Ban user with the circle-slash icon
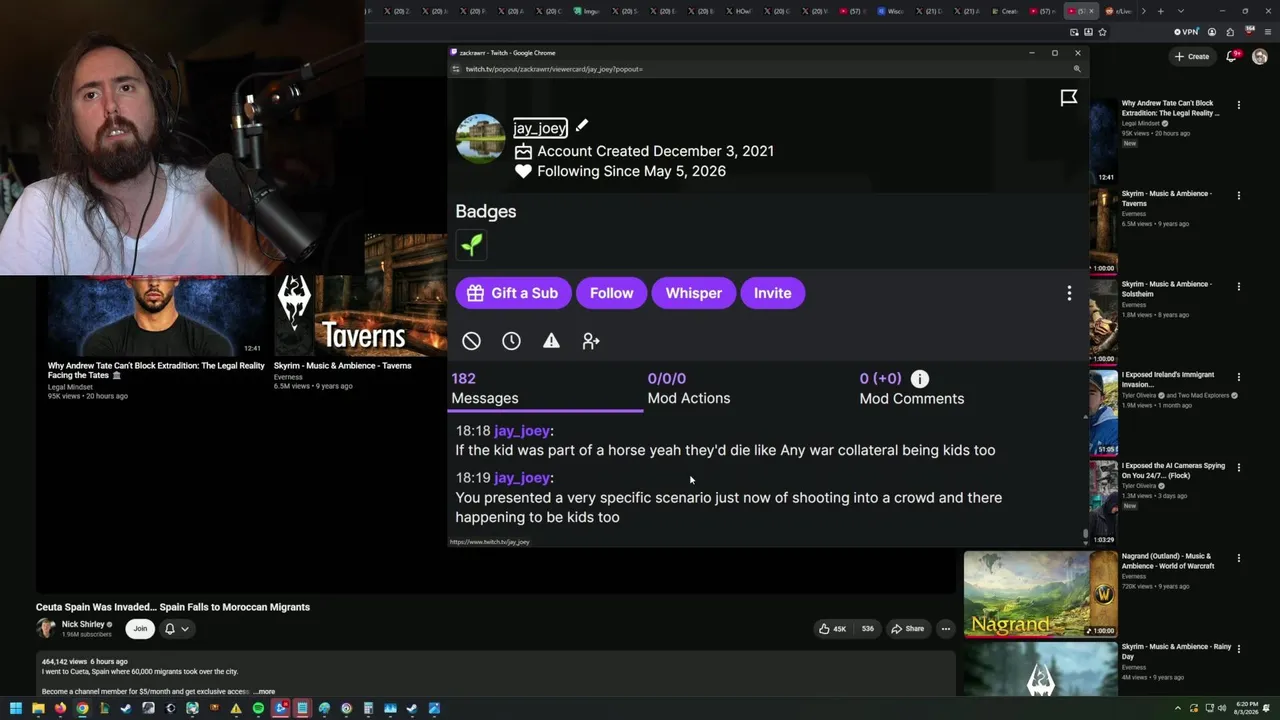The image size is (1280, 720). (x=471, y=341)
